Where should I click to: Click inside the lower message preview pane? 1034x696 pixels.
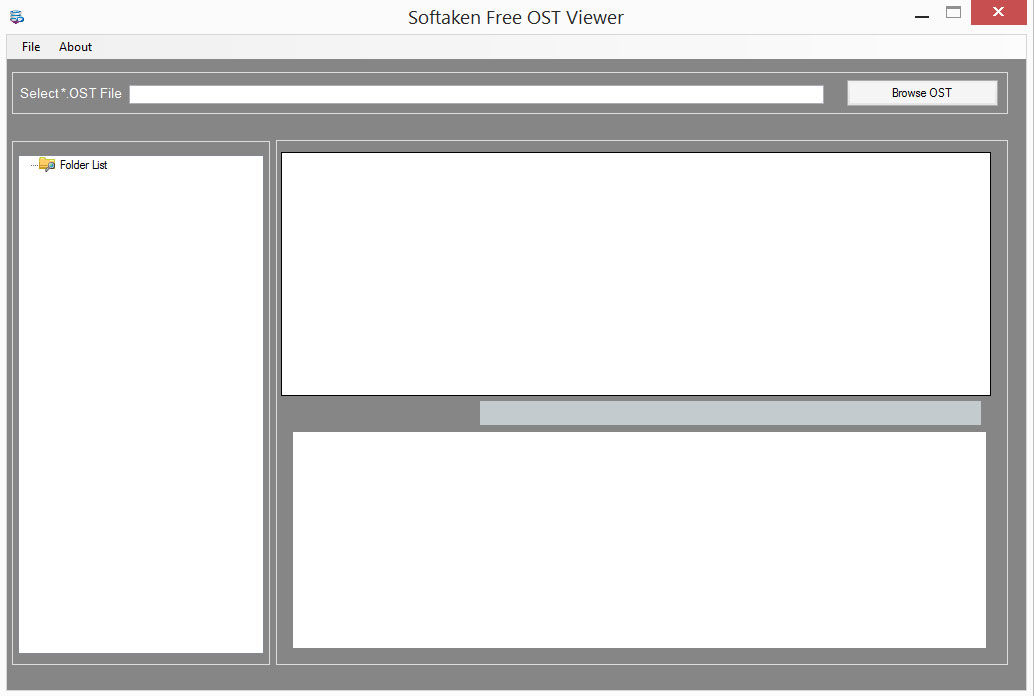(x=639, y=540)
